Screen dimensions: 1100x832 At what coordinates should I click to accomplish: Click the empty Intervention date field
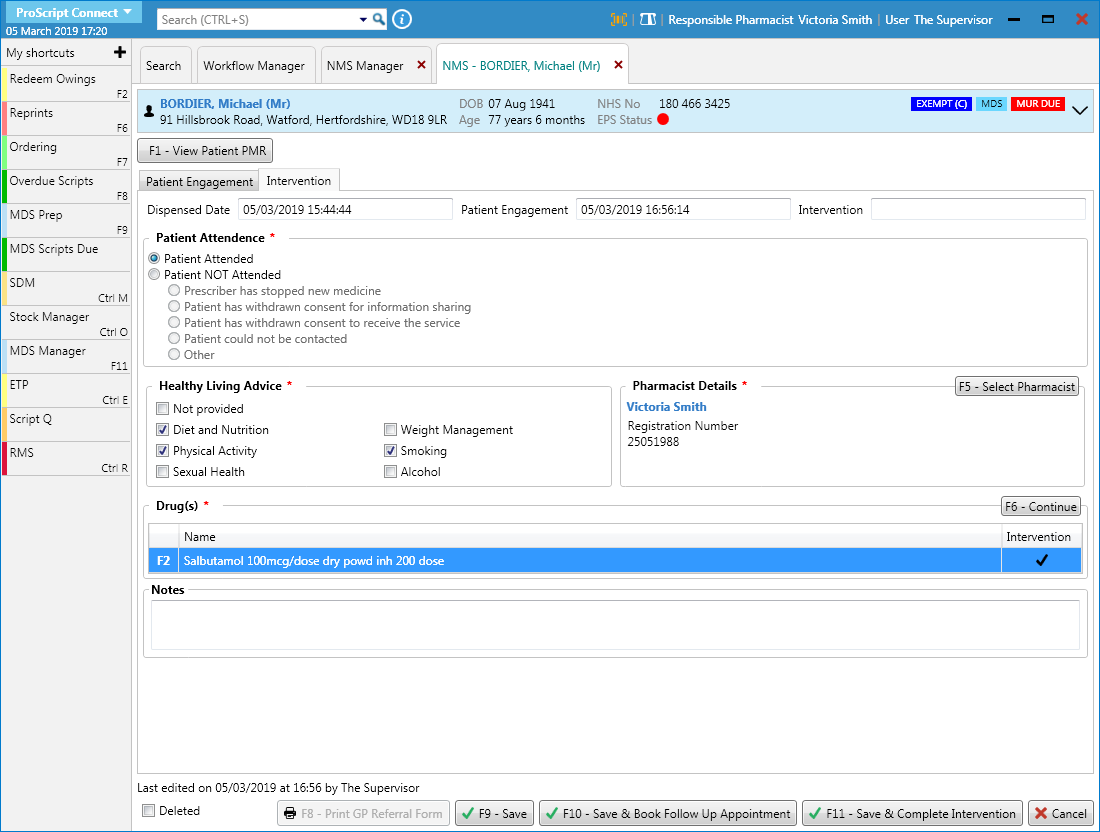tap(978, 209)
